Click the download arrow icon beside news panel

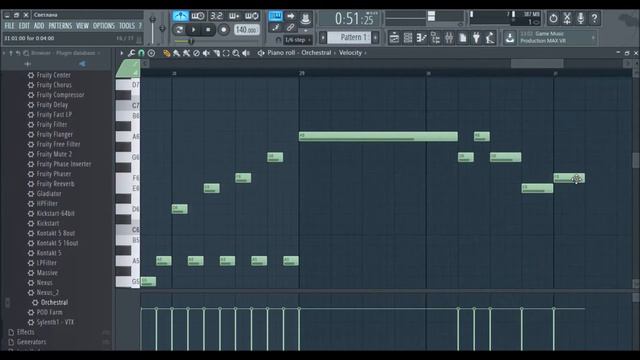(509, 38)
